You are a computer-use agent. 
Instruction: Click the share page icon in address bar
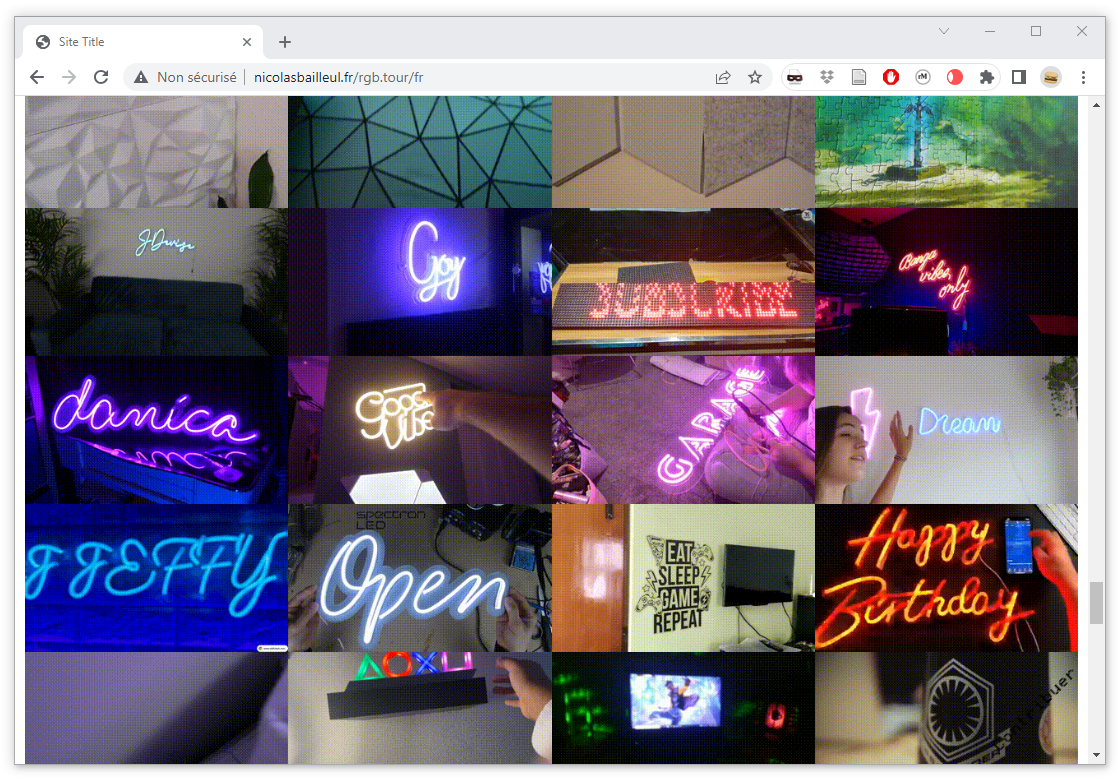coord(723,77)
